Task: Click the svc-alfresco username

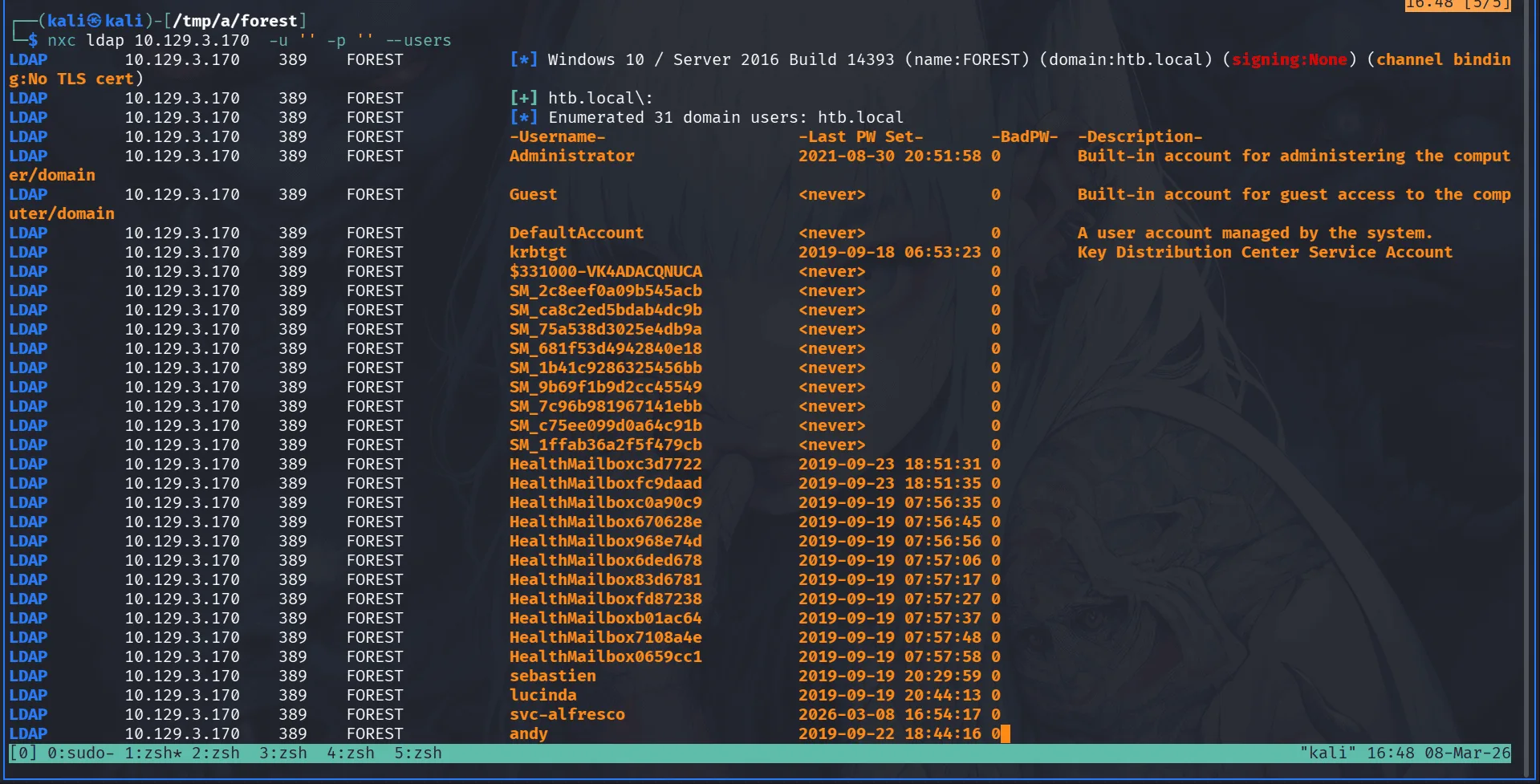Action: pos(567,714)
